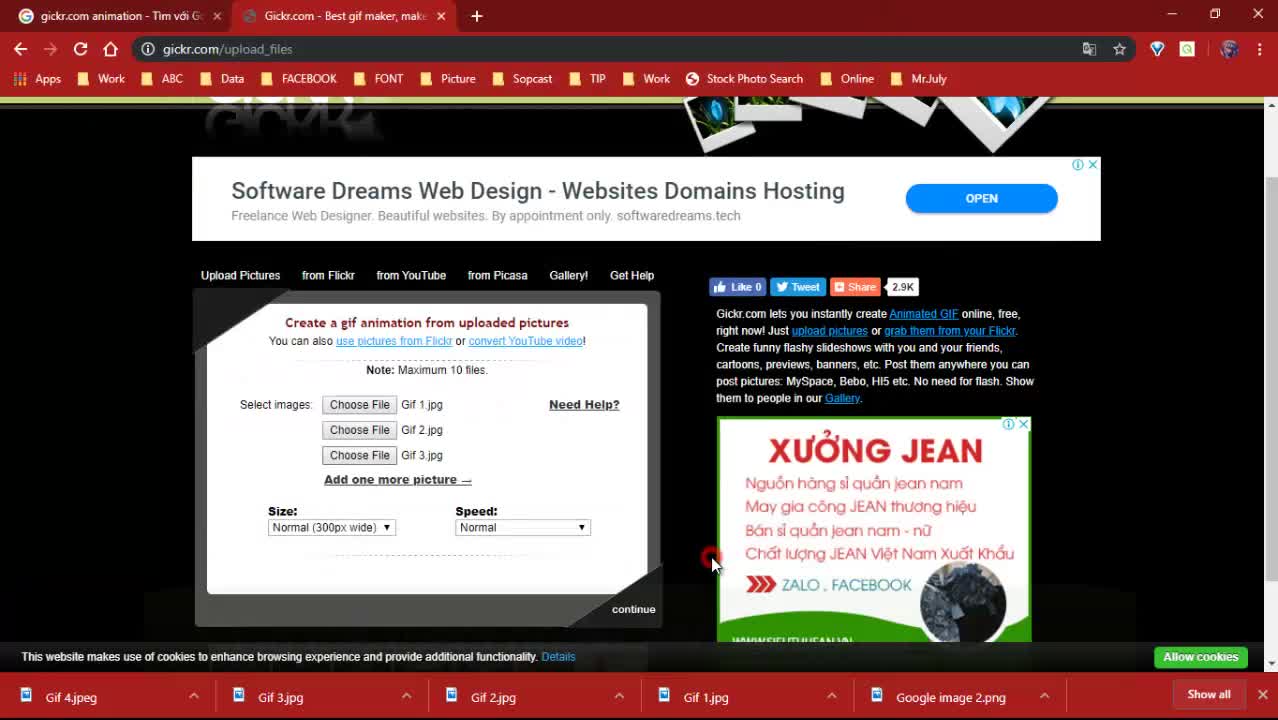Viewport: 1278px width, 720px height.
Task: Click Allow cookies button
Action: pyautogui.click(x=1200, y=657)
